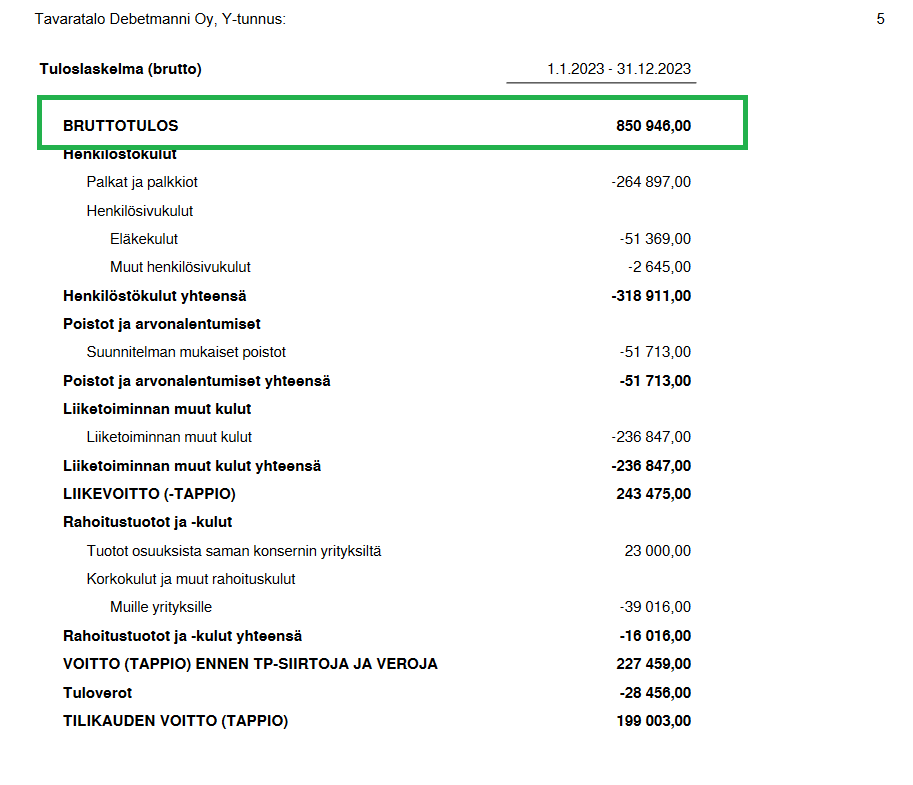Click the operating profit value 243 475,00
913x785 pixels.
pos(653,494)
